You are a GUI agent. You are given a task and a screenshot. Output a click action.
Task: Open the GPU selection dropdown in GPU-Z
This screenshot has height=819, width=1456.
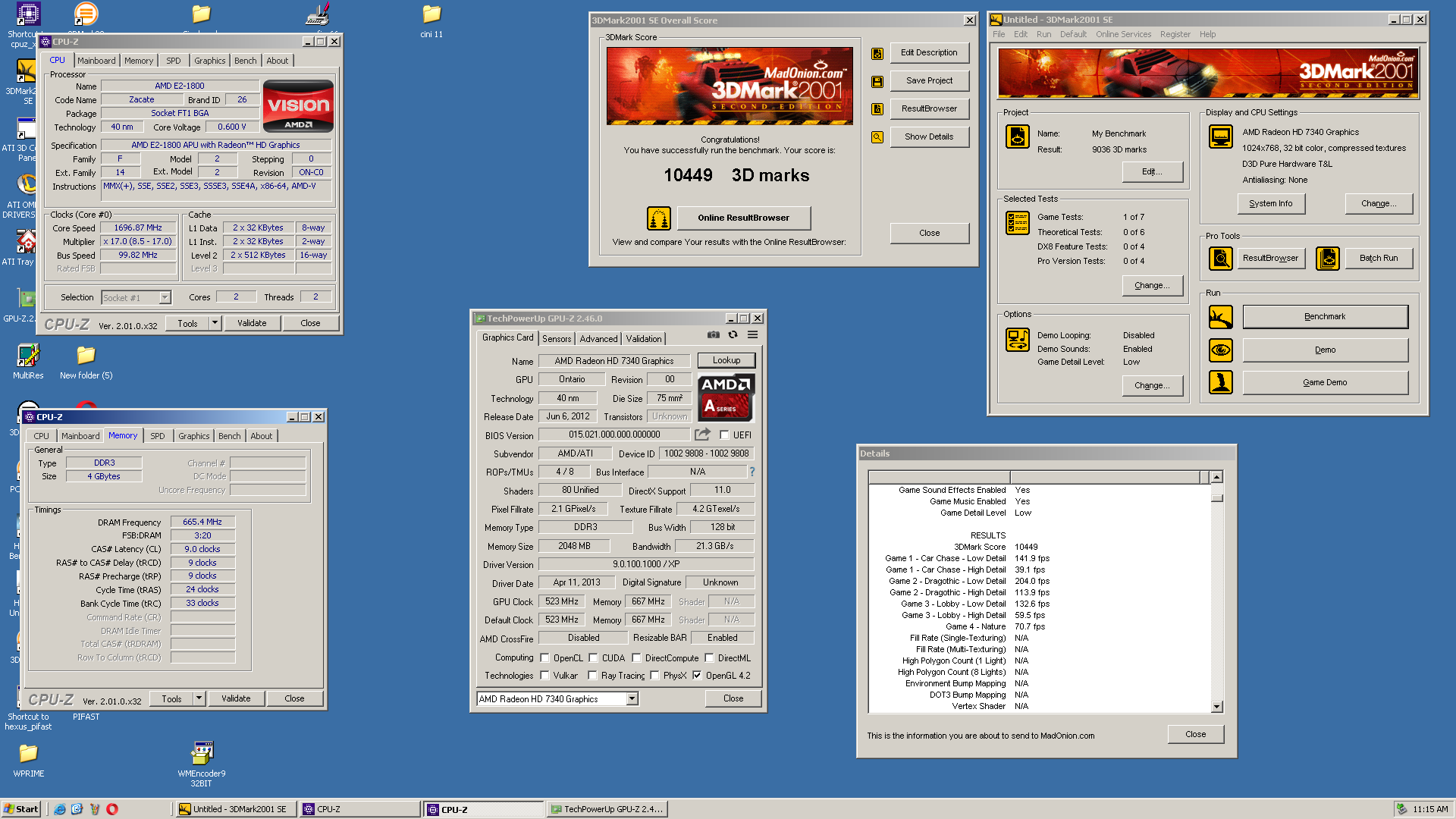point(632,699)
